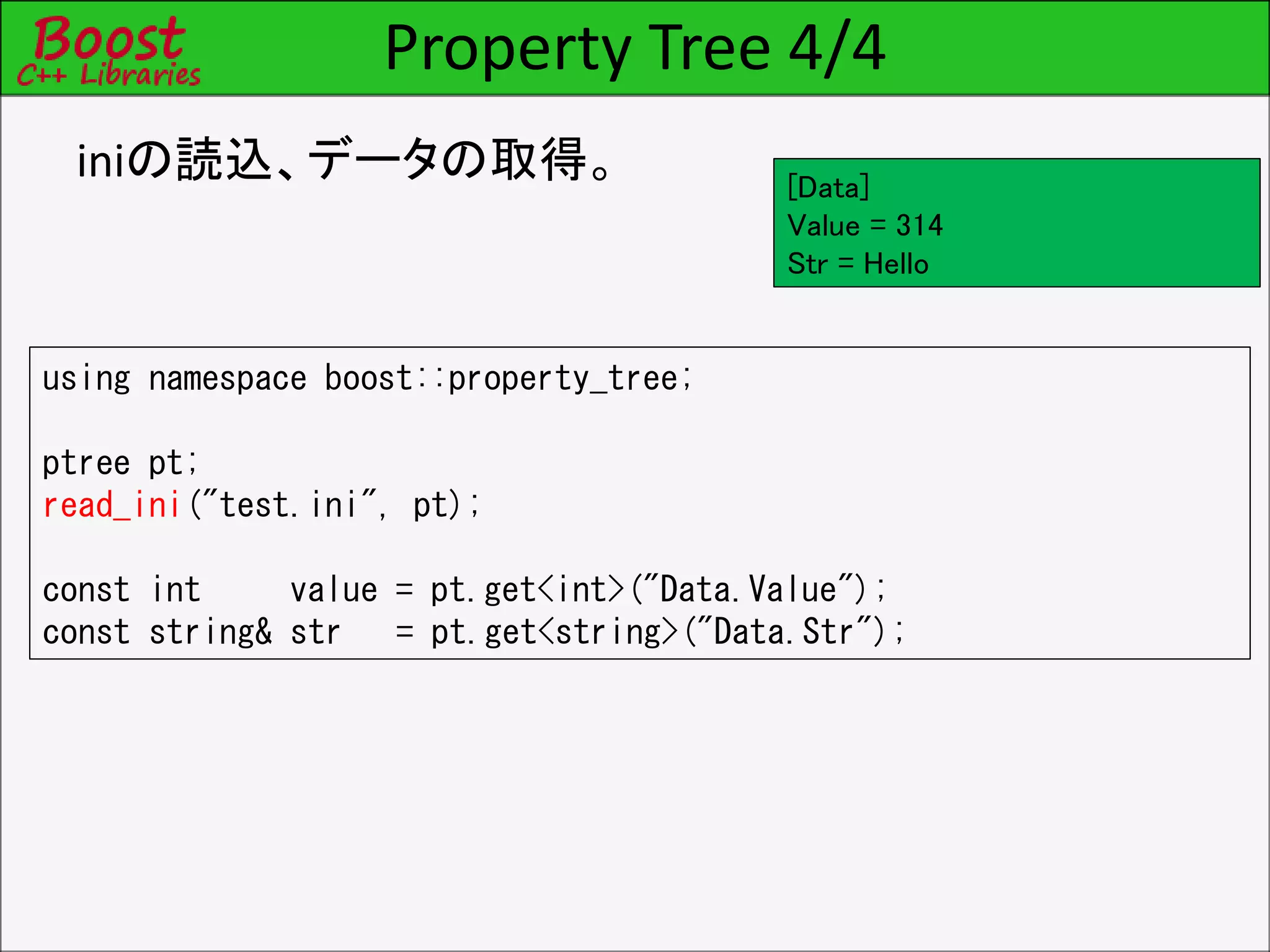Click the Japanese heading 'iniの読込、データの取得。'
The width and height of the screenshot is (1270, 952).
[344, 160]
